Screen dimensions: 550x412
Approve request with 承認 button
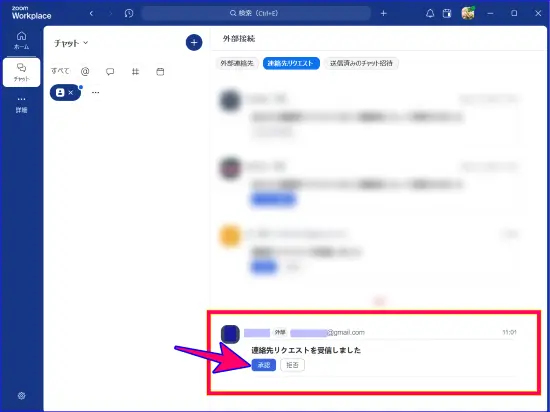pos(264,365)
